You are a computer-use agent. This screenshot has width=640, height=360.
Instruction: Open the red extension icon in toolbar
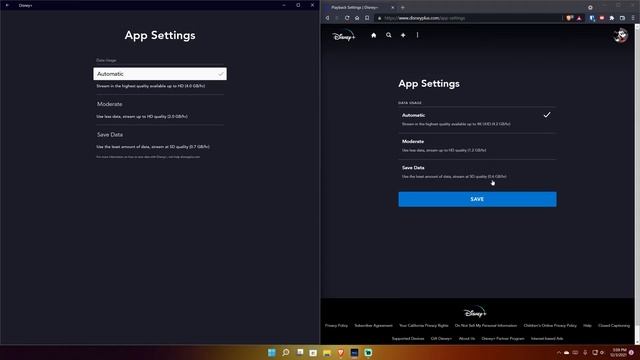(x=602, y=18)
